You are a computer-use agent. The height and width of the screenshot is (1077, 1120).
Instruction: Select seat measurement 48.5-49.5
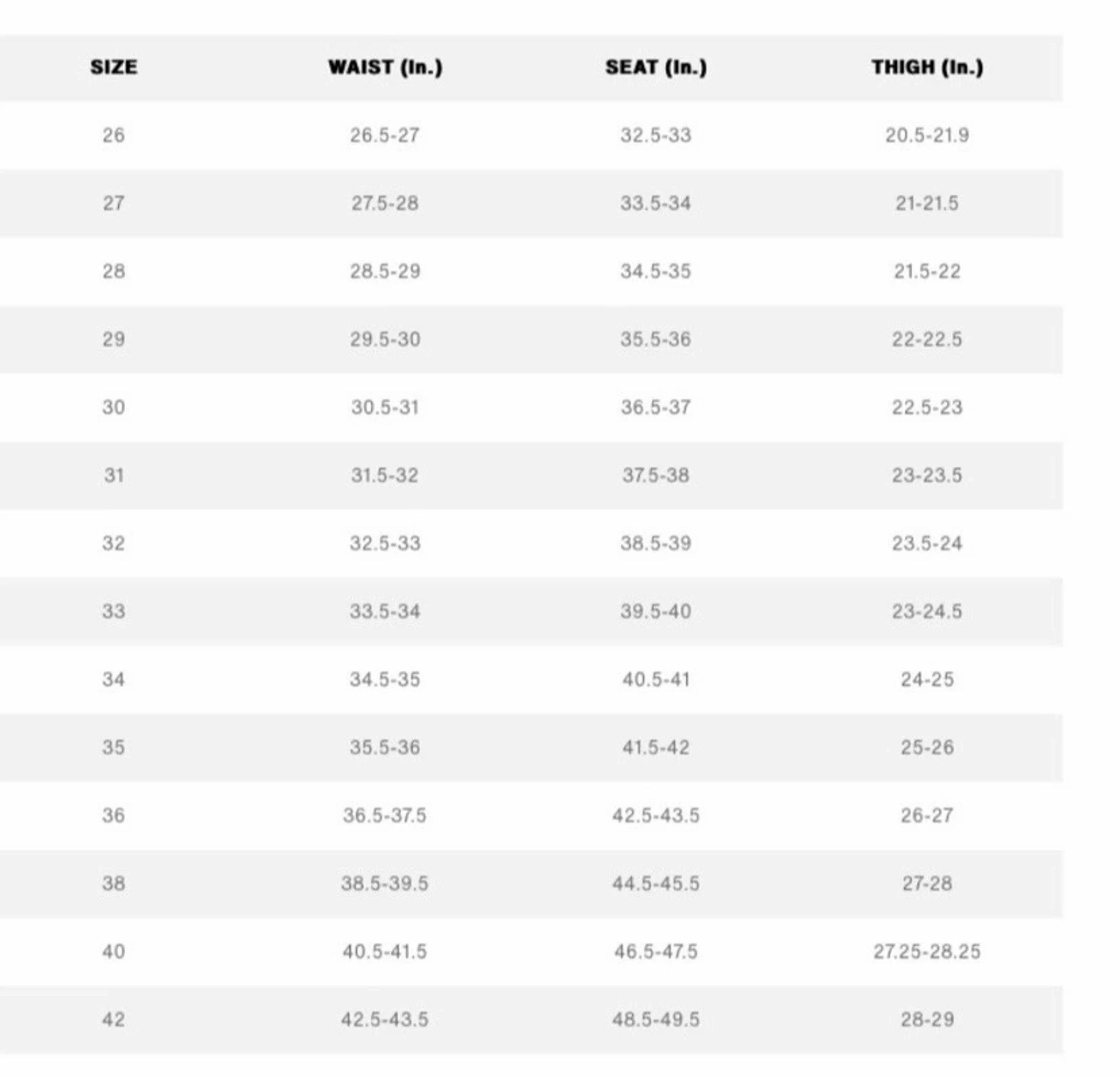click(x=656, y=1020)
